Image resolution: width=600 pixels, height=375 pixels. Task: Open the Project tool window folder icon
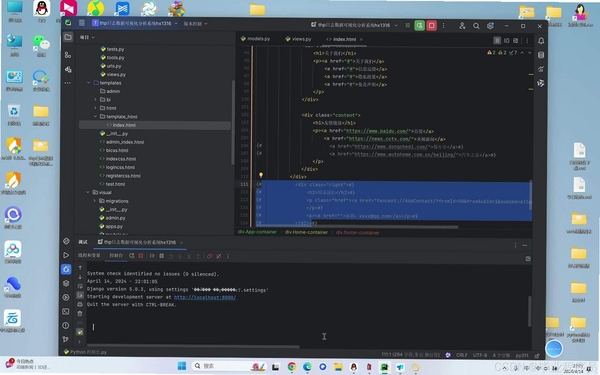[x=68, y=37]
